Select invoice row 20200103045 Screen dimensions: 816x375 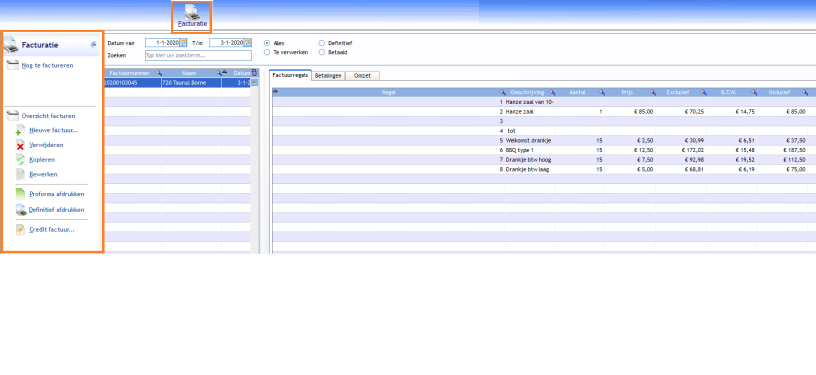(121, 83)
